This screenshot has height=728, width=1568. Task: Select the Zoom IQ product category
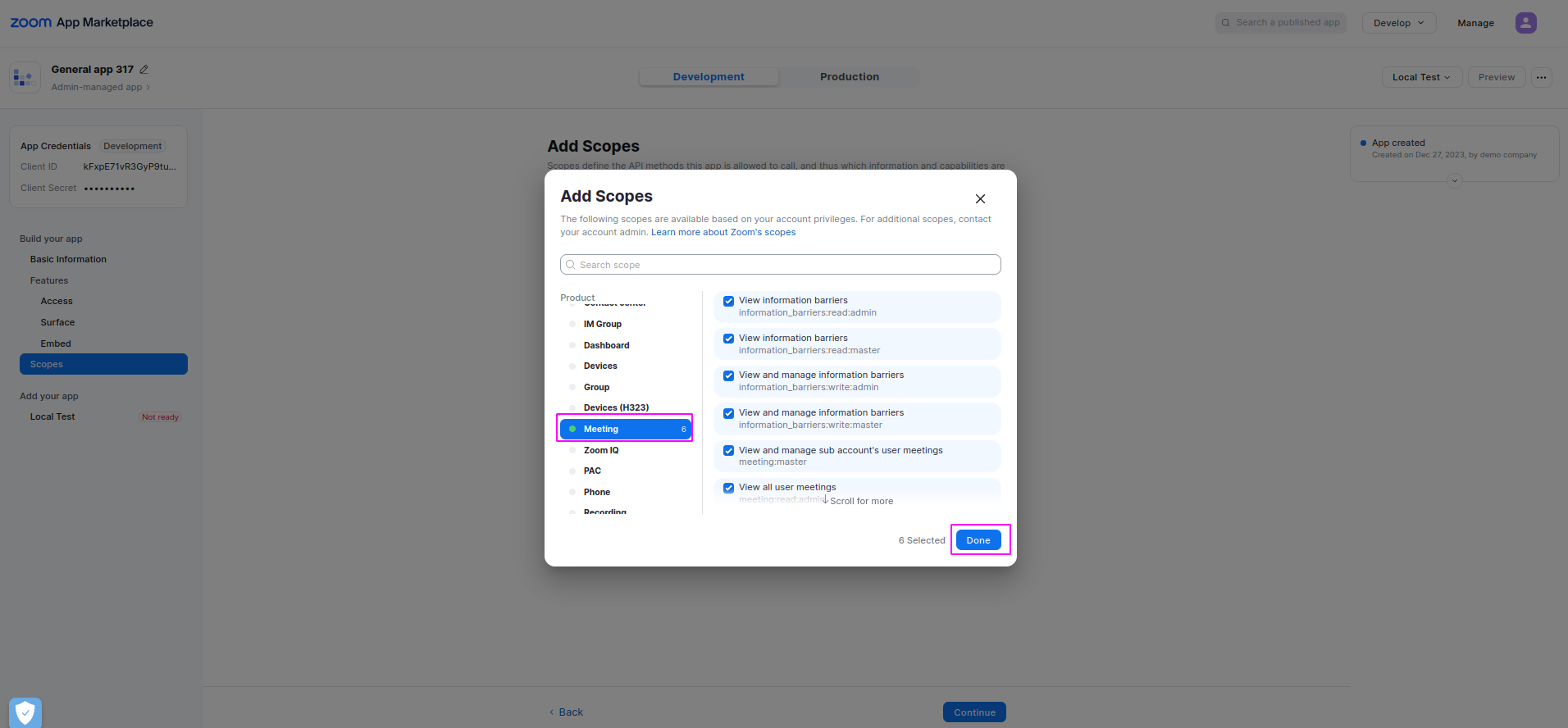pyautogui.click(x=601, y=450)
